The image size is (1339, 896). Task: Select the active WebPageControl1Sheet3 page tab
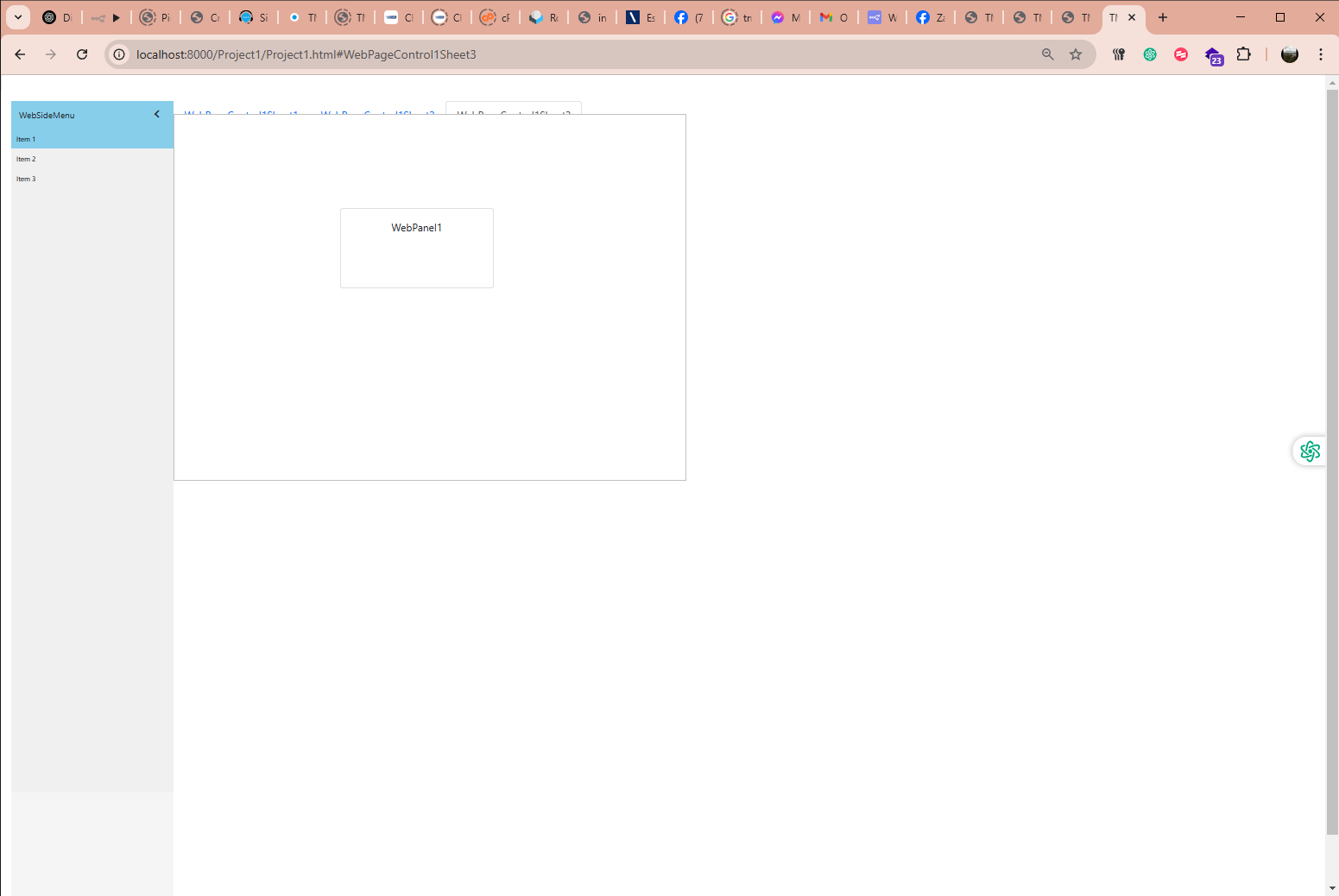514,109
